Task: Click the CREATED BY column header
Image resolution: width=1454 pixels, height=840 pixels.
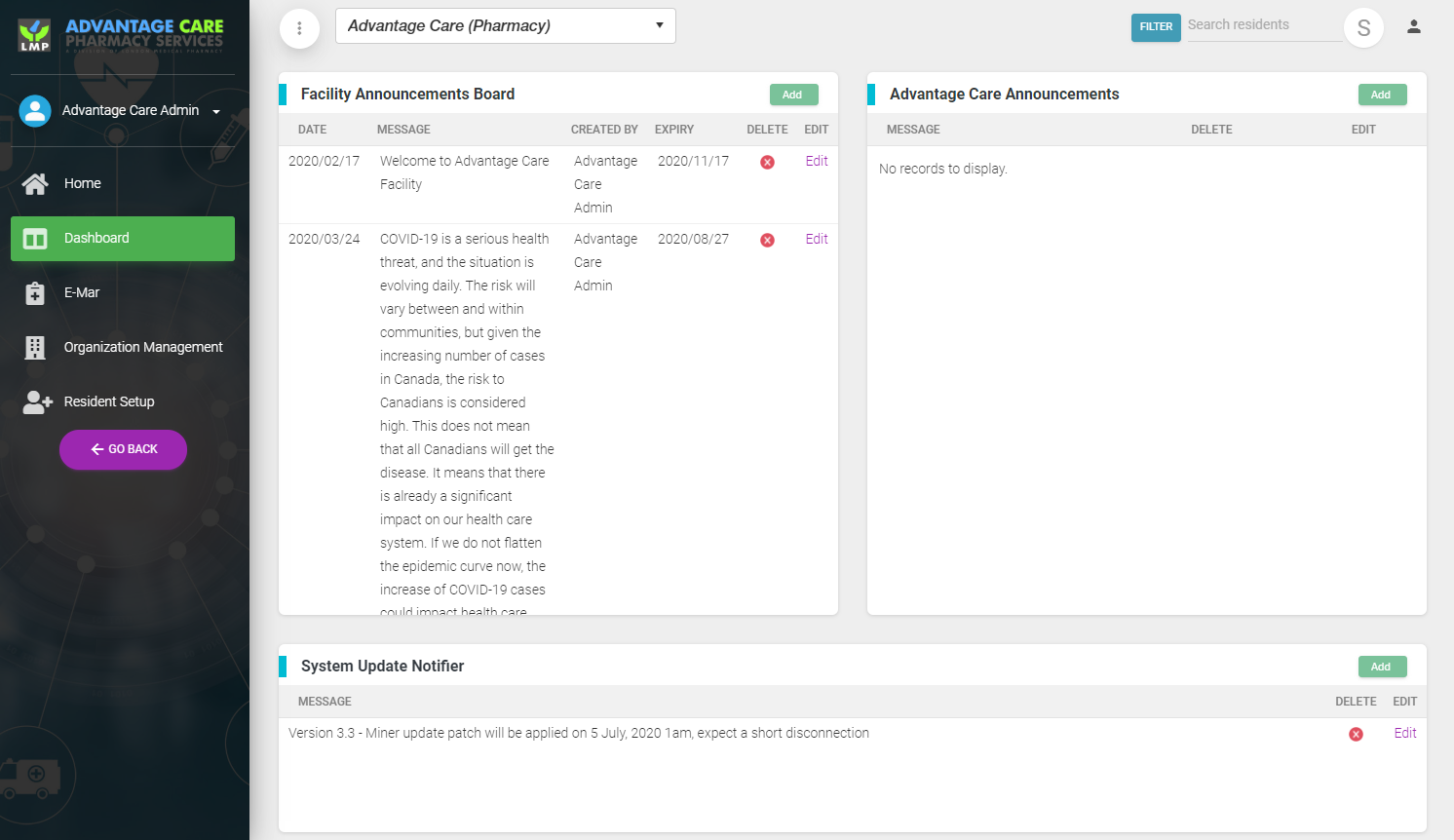Action: click(x=604, y=130)
